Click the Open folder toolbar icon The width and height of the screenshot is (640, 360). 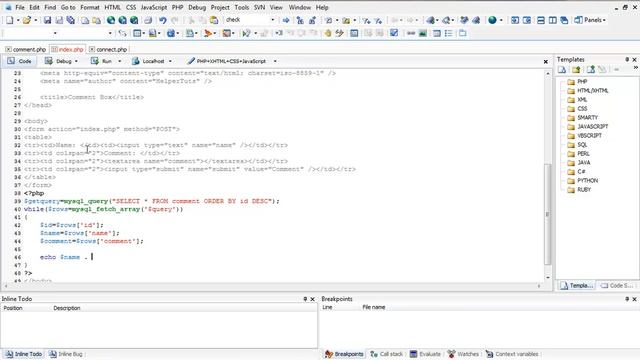(27, 20)
